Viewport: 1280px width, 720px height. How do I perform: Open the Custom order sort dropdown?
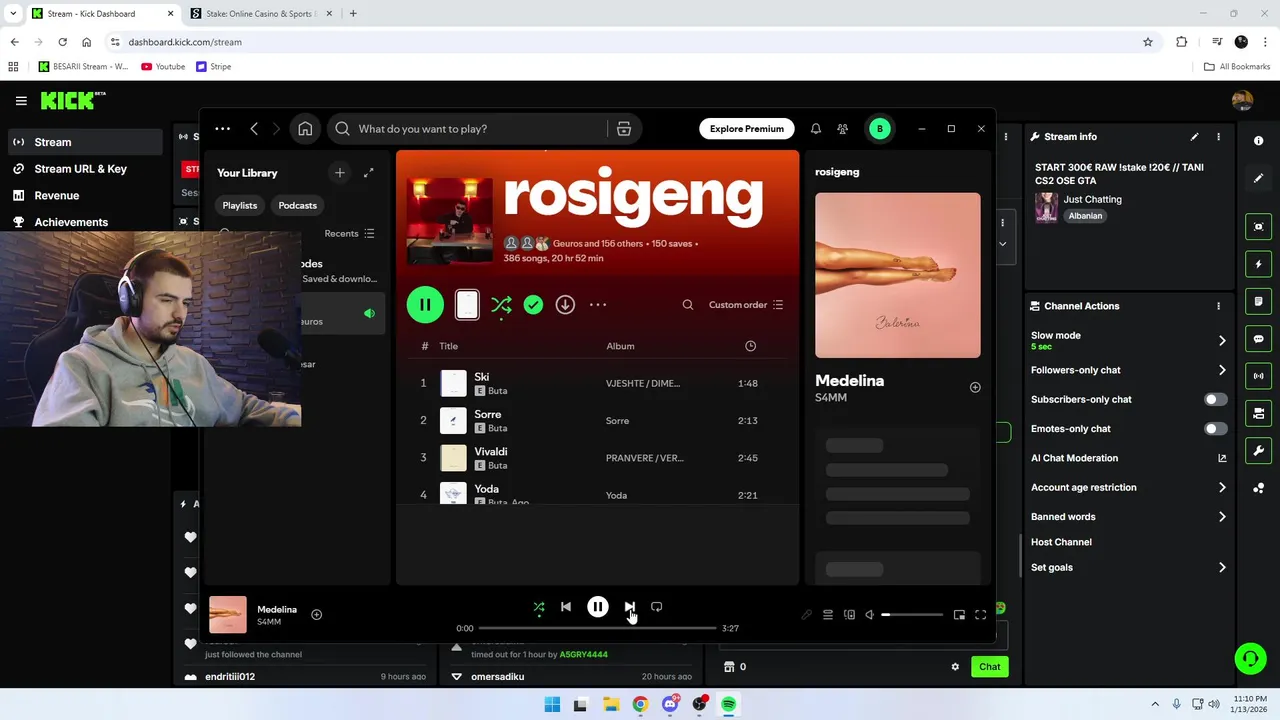[746, 305]
